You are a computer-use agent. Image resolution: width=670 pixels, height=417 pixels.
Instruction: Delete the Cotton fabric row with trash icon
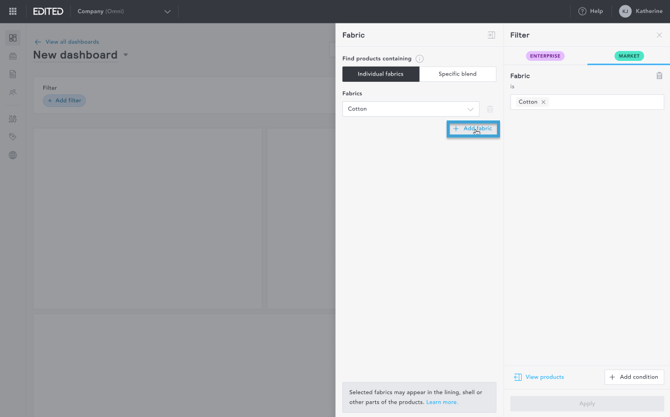click(490, 109)
